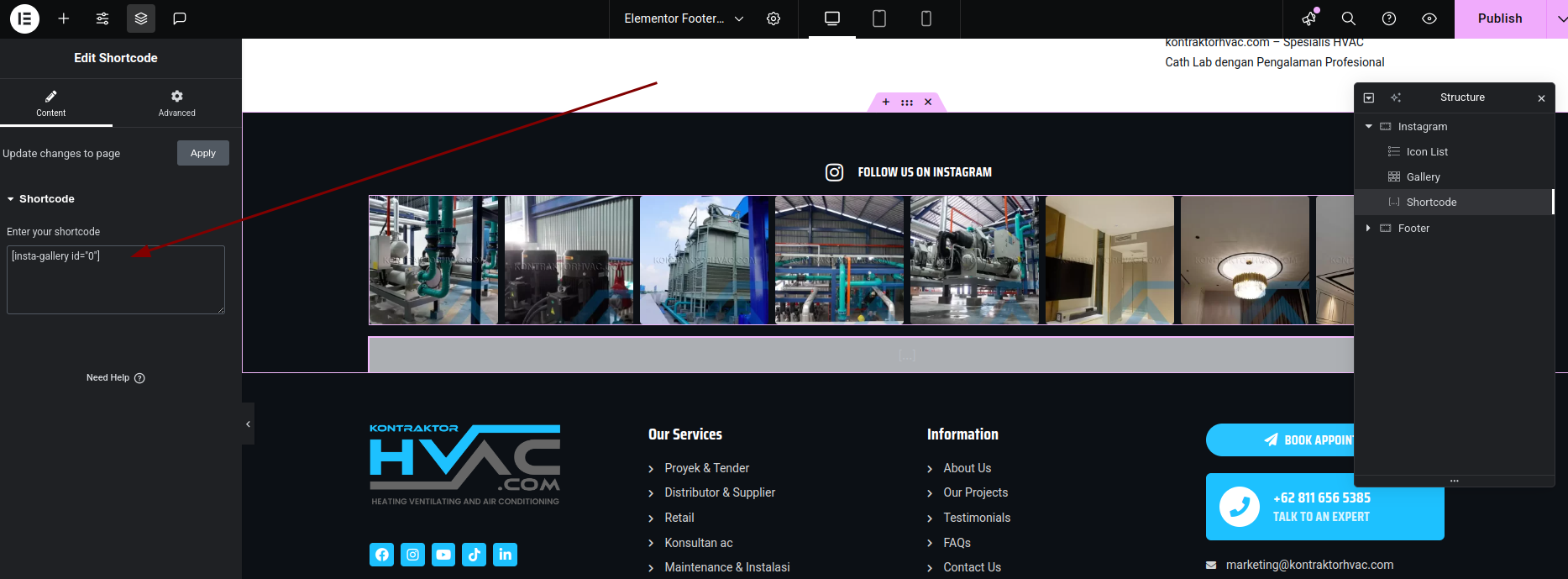1568x579 pixels.
Task: Open the Finder search icon
Action: click(1349, 18)
